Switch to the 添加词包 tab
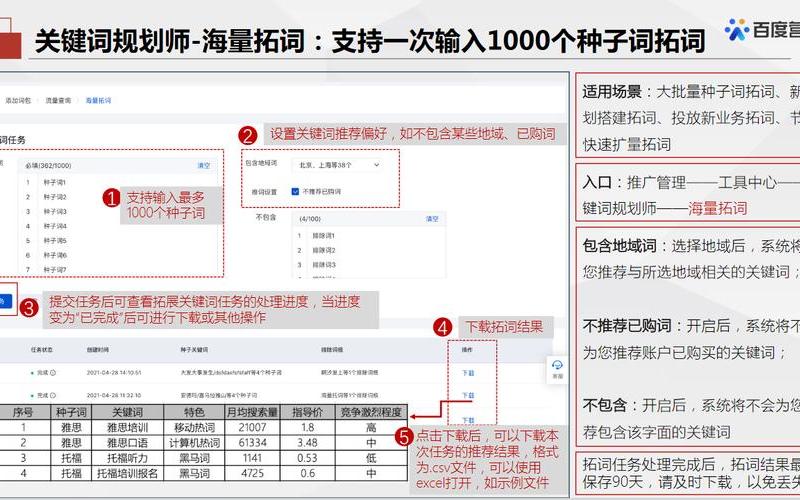The image size is (800, 500). 18,101
